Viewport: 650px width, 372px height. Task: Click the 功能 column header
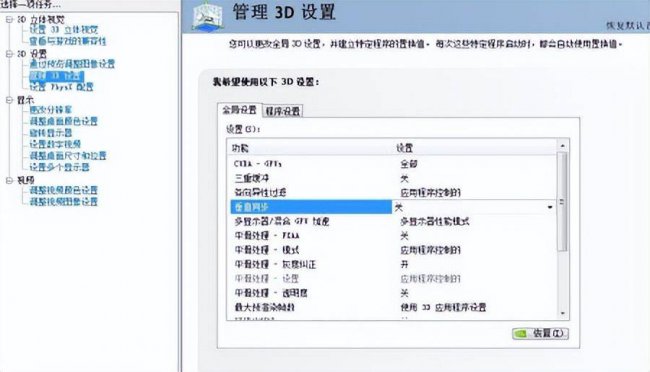click(x=240, y=148)
